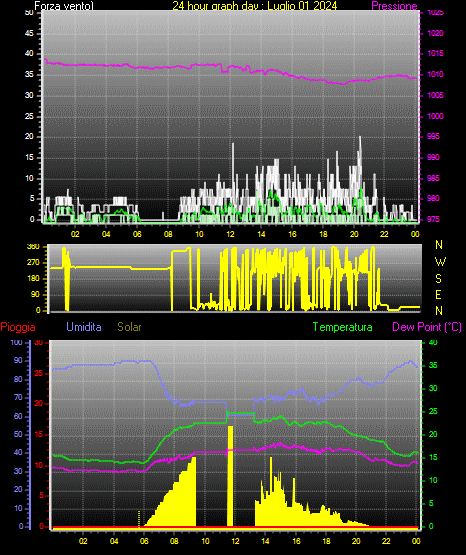
Task: Select the green Temperatura legend label
Action: click(343, 327)
